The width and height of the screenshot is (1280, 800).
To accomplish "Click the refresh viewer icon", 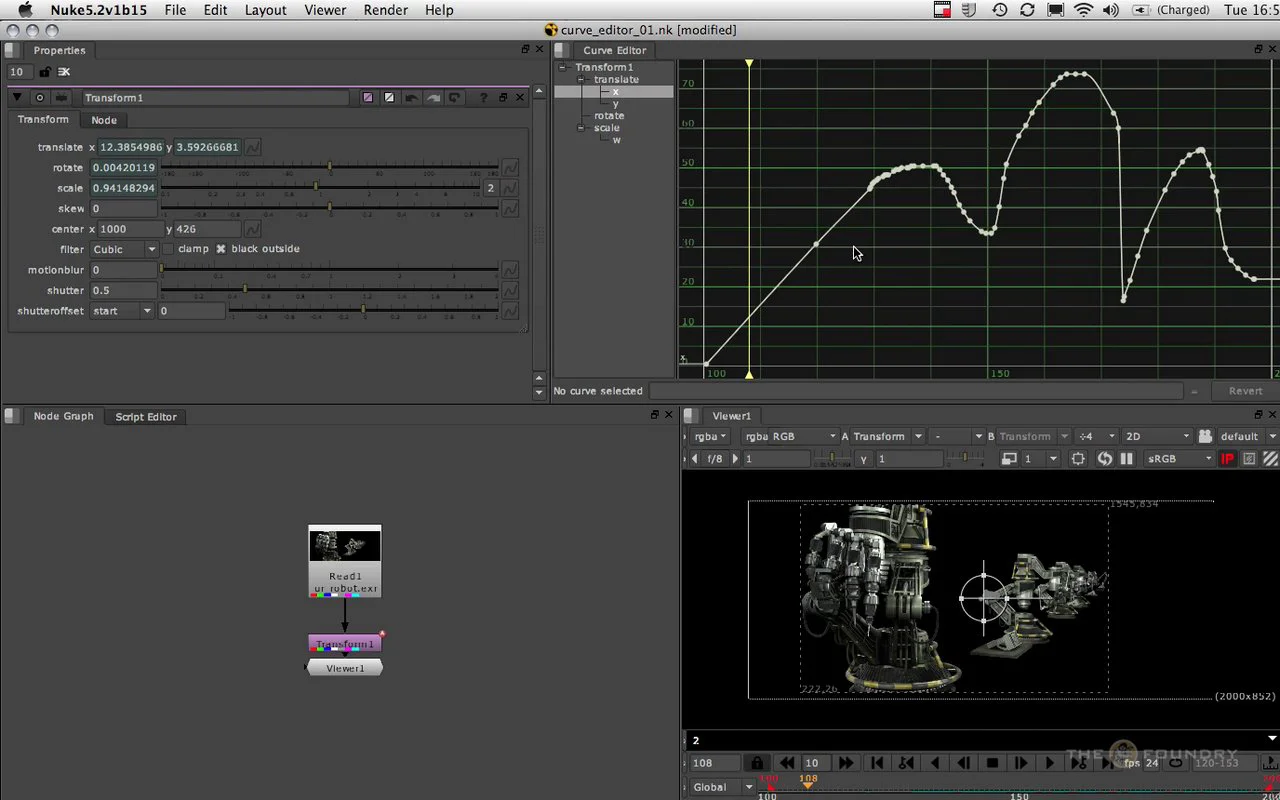I will point(1104,458).
